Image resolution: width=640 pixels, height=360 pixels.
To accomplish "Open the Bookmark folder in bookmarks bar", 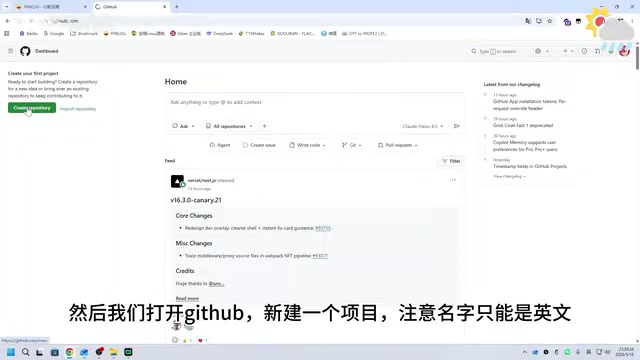I will pos(84,33).
